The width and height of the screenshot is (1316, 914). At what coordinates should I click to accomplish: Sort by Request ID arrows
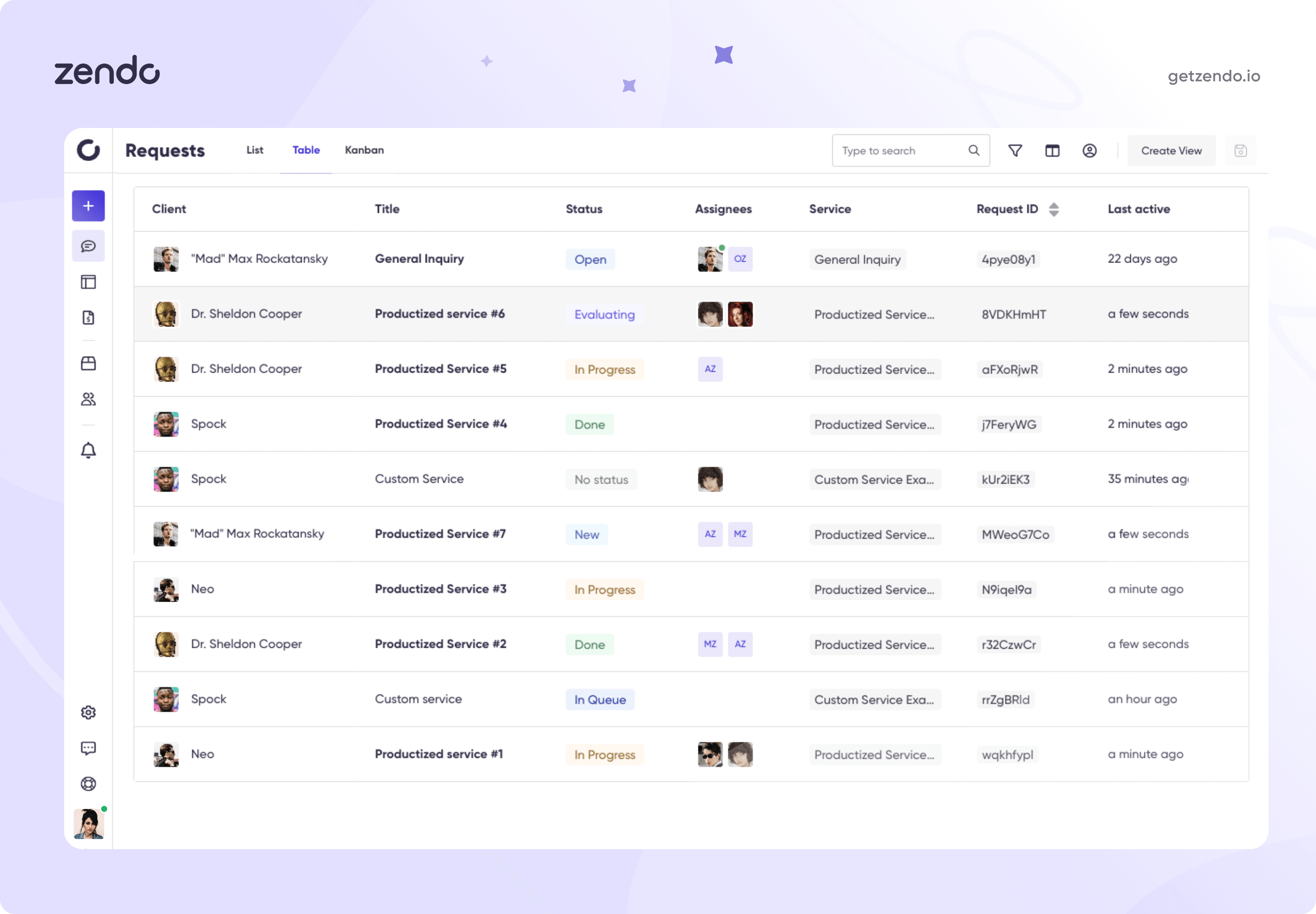click(1054, 210)
